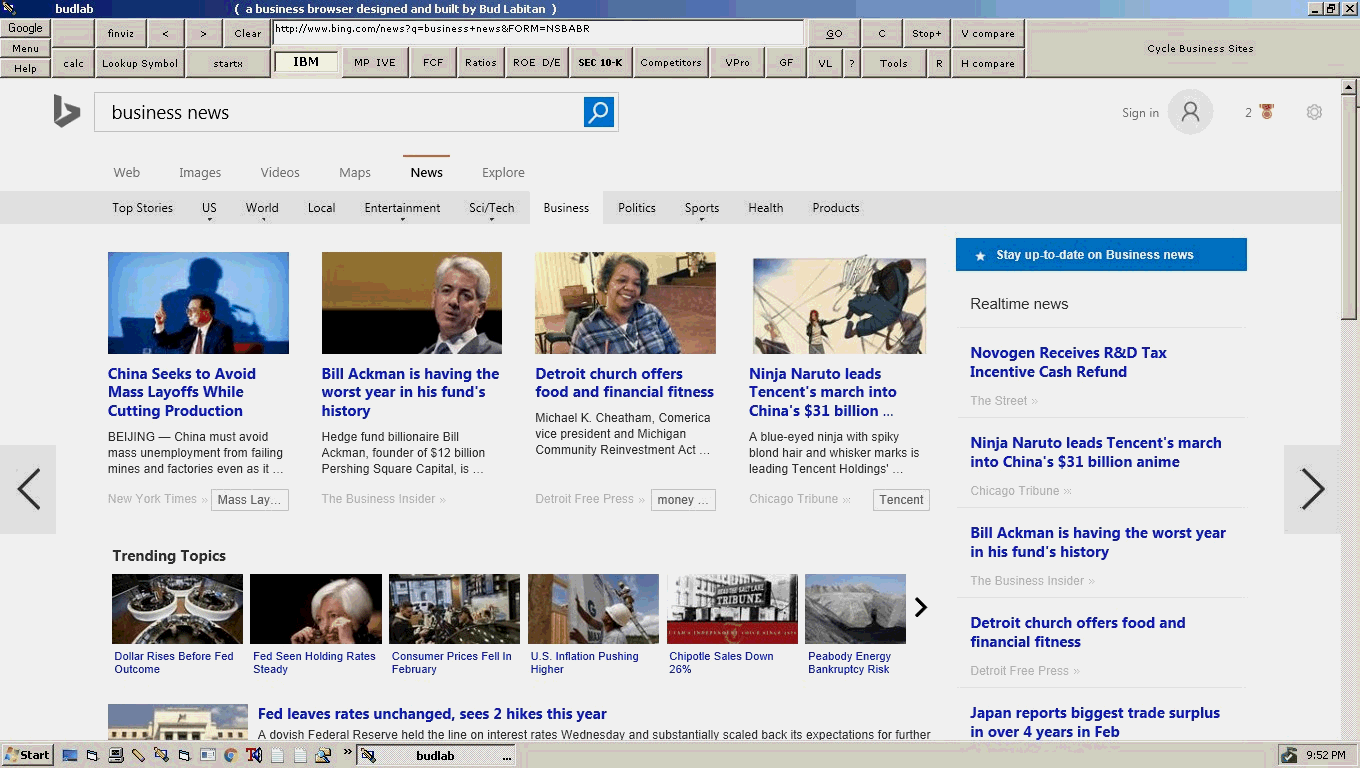Viewport: 1360px width, 768px height.
Task: Click the star in Stay up-to-date banner
Action: (980, 255)
